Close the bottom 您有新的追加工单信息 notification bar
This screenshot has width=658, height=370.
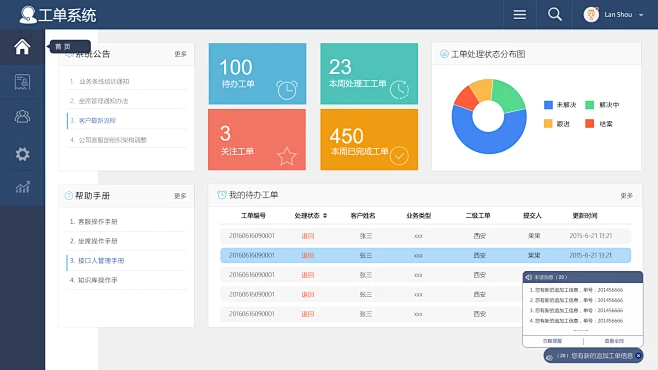click(x=638, y=356)
